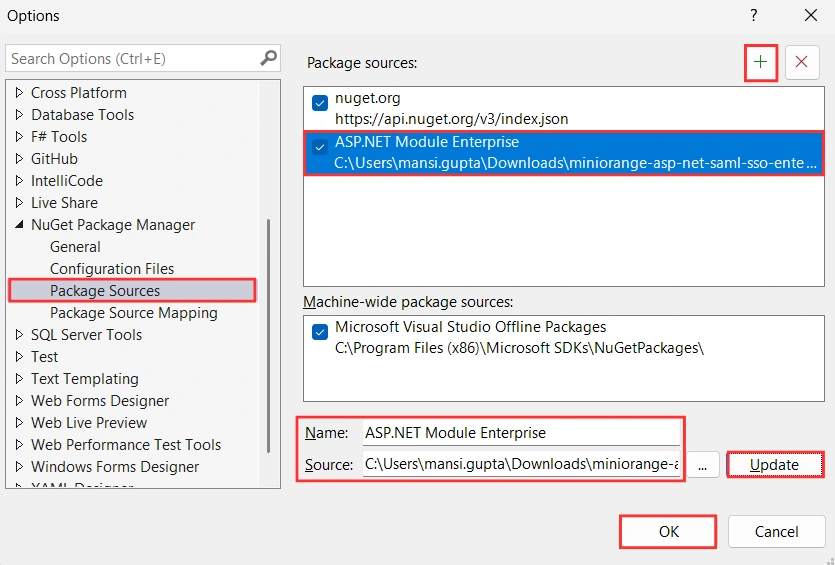The width and height of the screenshot is (835, 565).
Task: Expand the Web Forms Designer node
Action: point(19,400)
